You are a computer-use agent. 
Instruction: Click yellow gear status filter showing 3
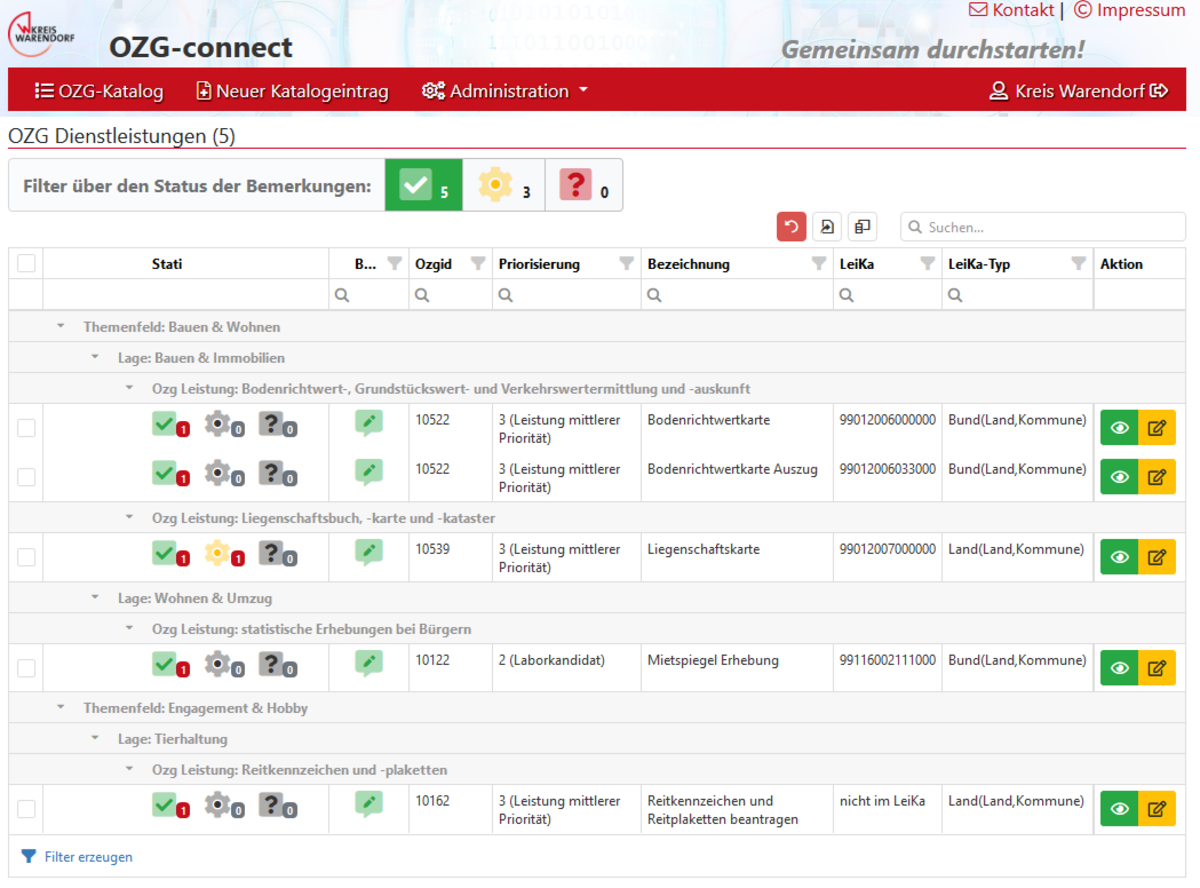[x=503, y=185]
